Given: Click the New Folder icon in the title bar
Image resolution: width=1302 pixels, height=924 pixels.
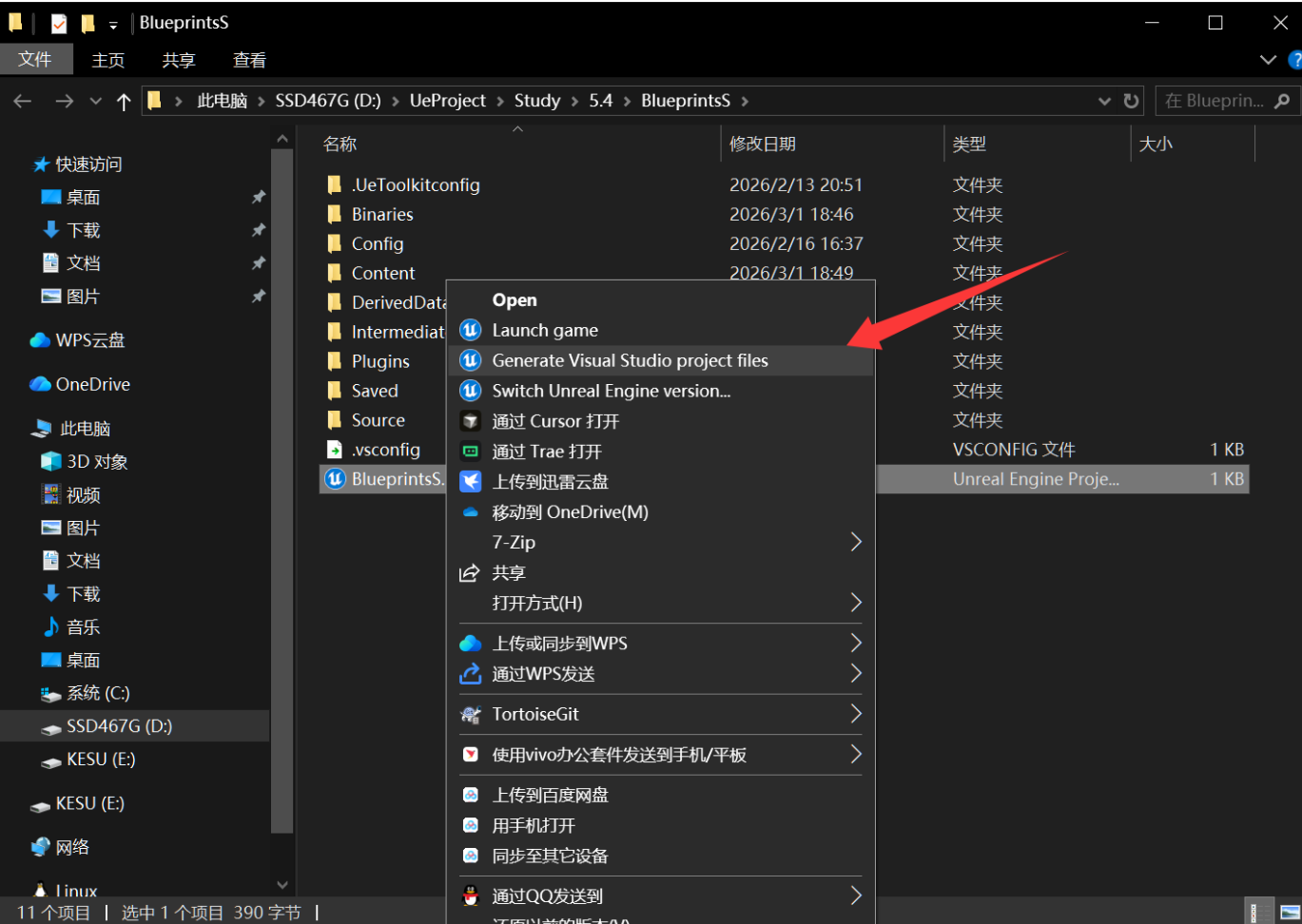Looking at the screenshot, I should (x=87, y=23).
